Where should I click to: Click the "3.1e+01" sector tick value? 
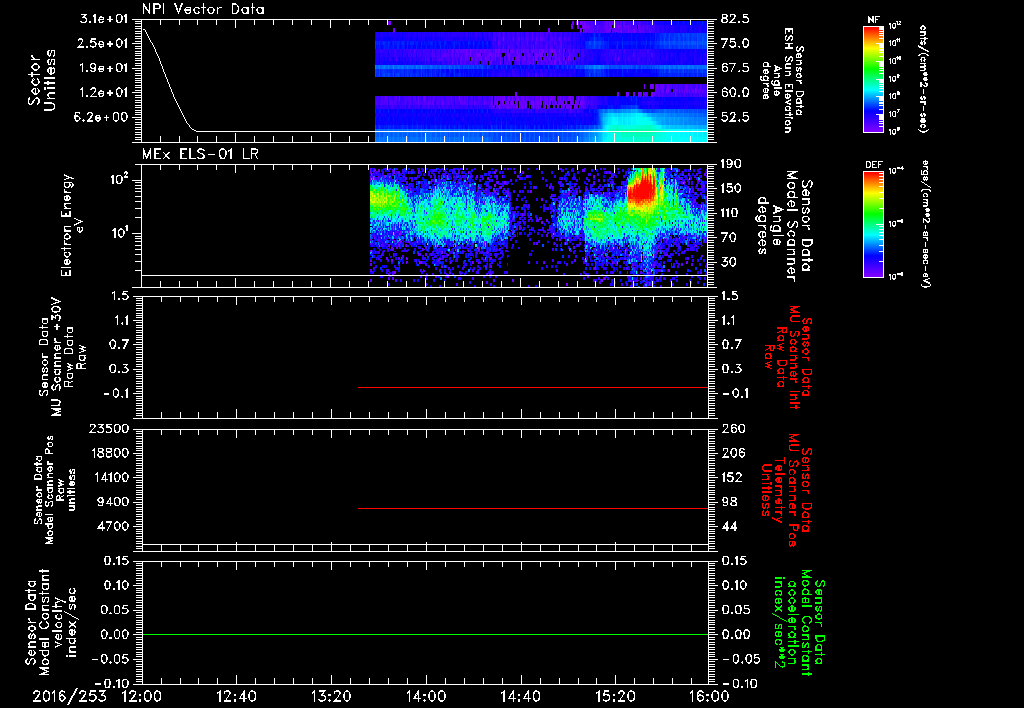(x=105, y=19)
